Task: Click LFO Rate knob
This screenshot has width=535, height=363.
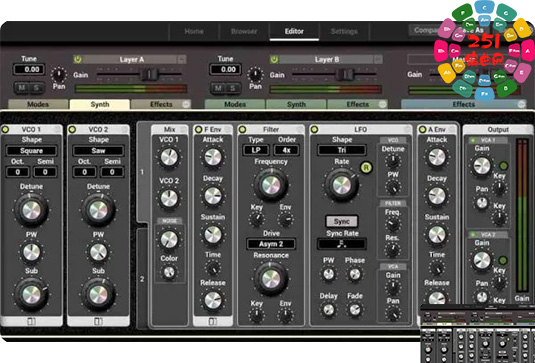Action: point(342,185)
